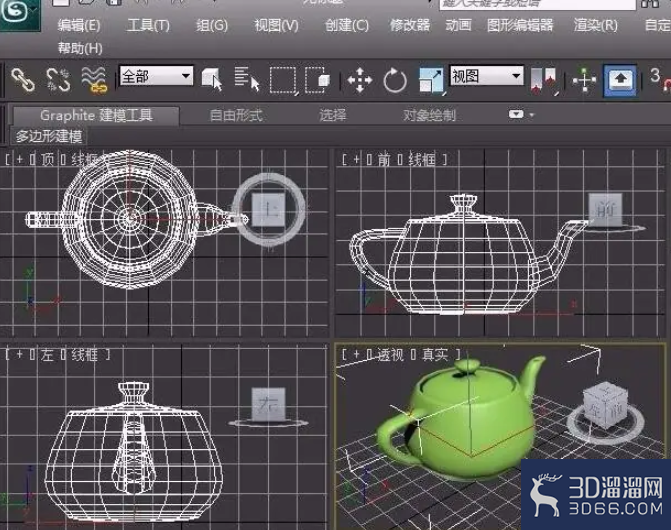Open the 视图 reference coordinate dropdown

[x=487, y=76]
